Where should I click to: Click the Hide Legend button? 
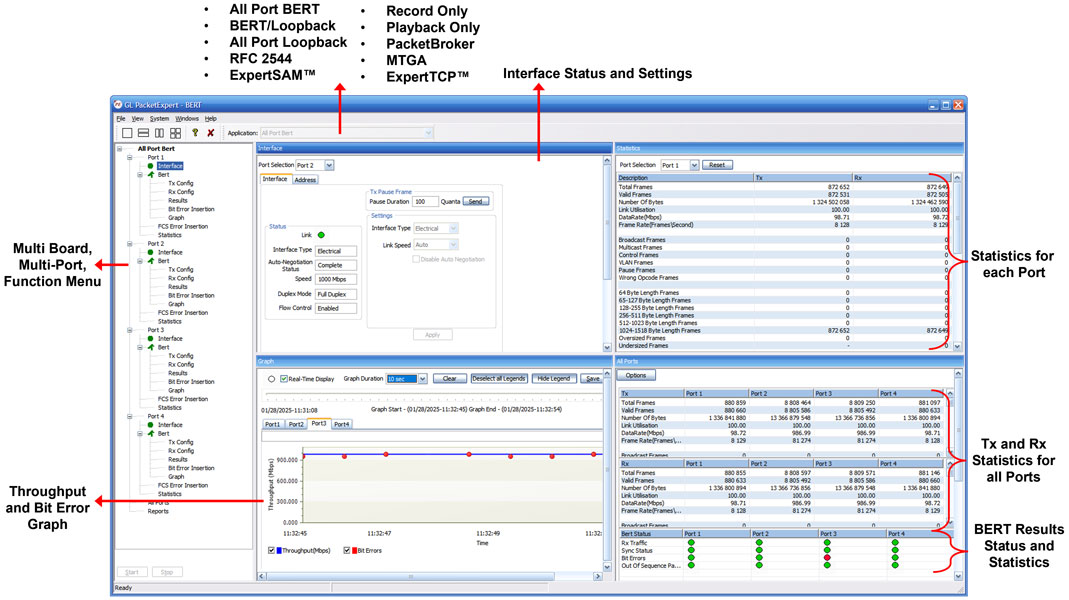point(554,378)
